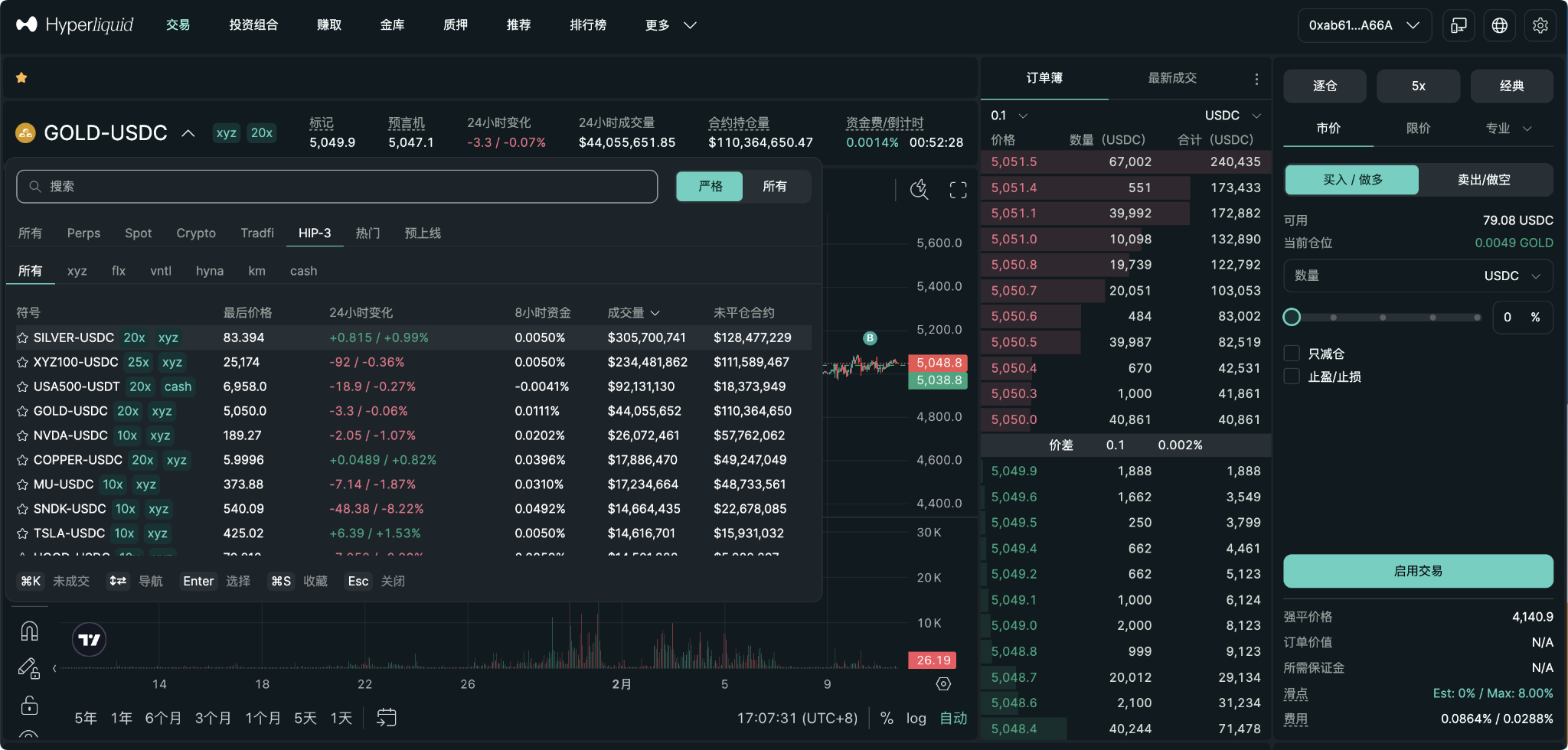Open the language globe icon
This screenshot has height=750, width=1568.
click(x=1499, y=24)
